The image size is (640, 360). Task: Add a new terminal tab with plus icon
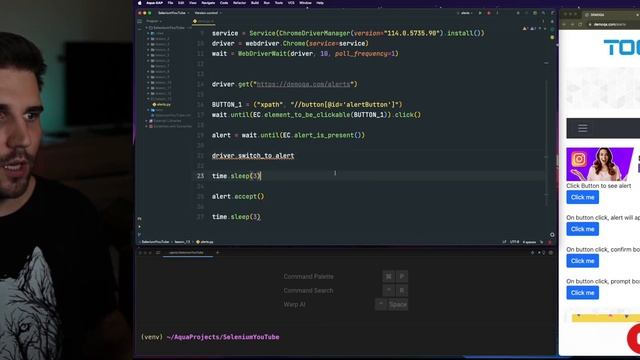click(217, 253)
